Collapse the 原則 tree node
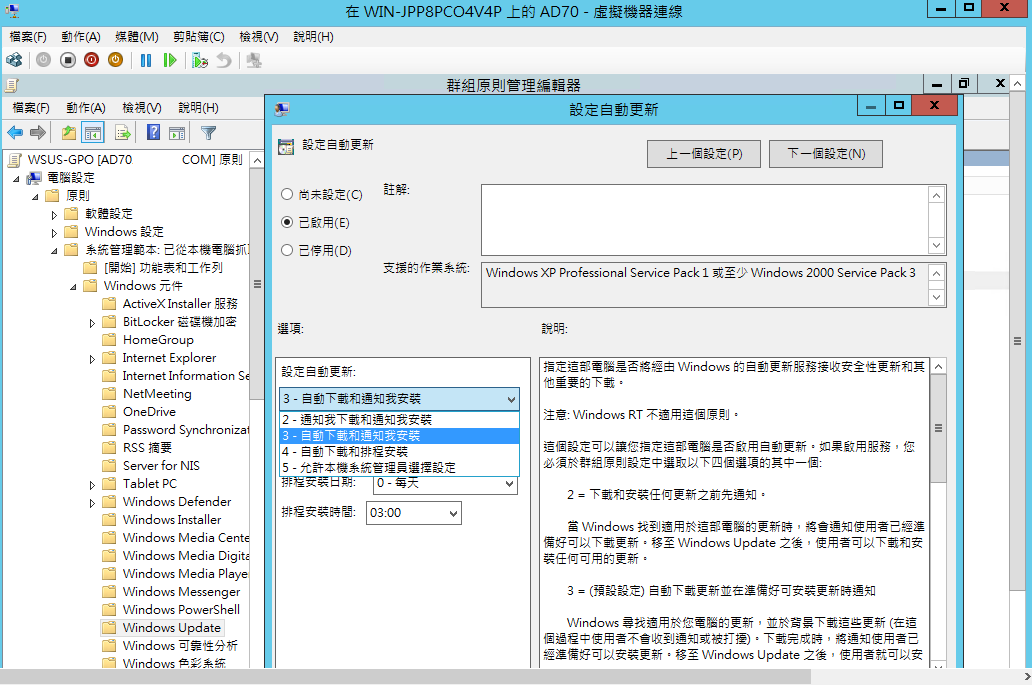Image resolution: width=1032 pixels, height=685 pixels. click(x=36, y=196)
